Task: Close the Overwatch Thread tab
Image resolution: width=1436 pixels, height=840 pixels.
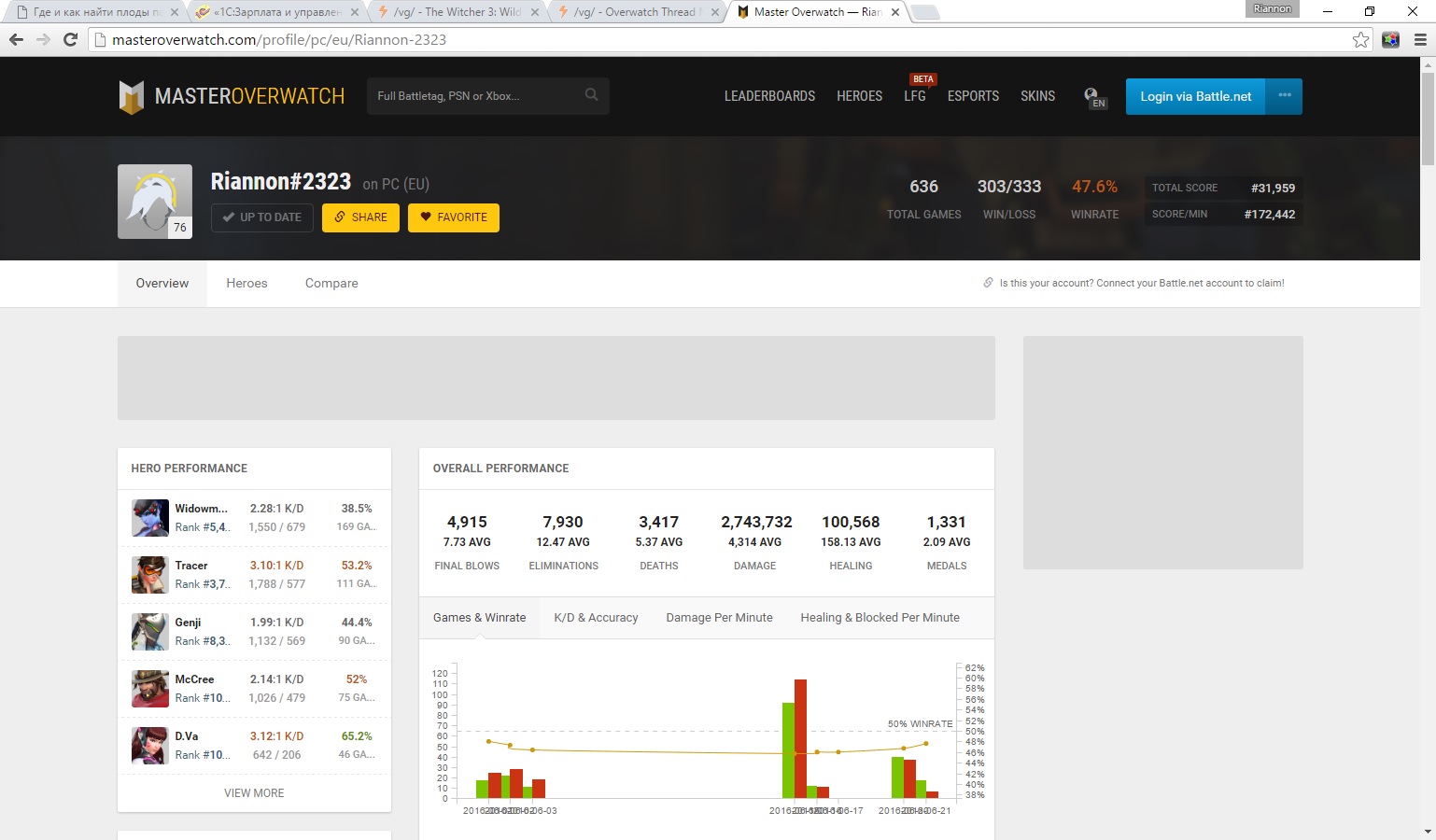Action: [x=715, y=12]
